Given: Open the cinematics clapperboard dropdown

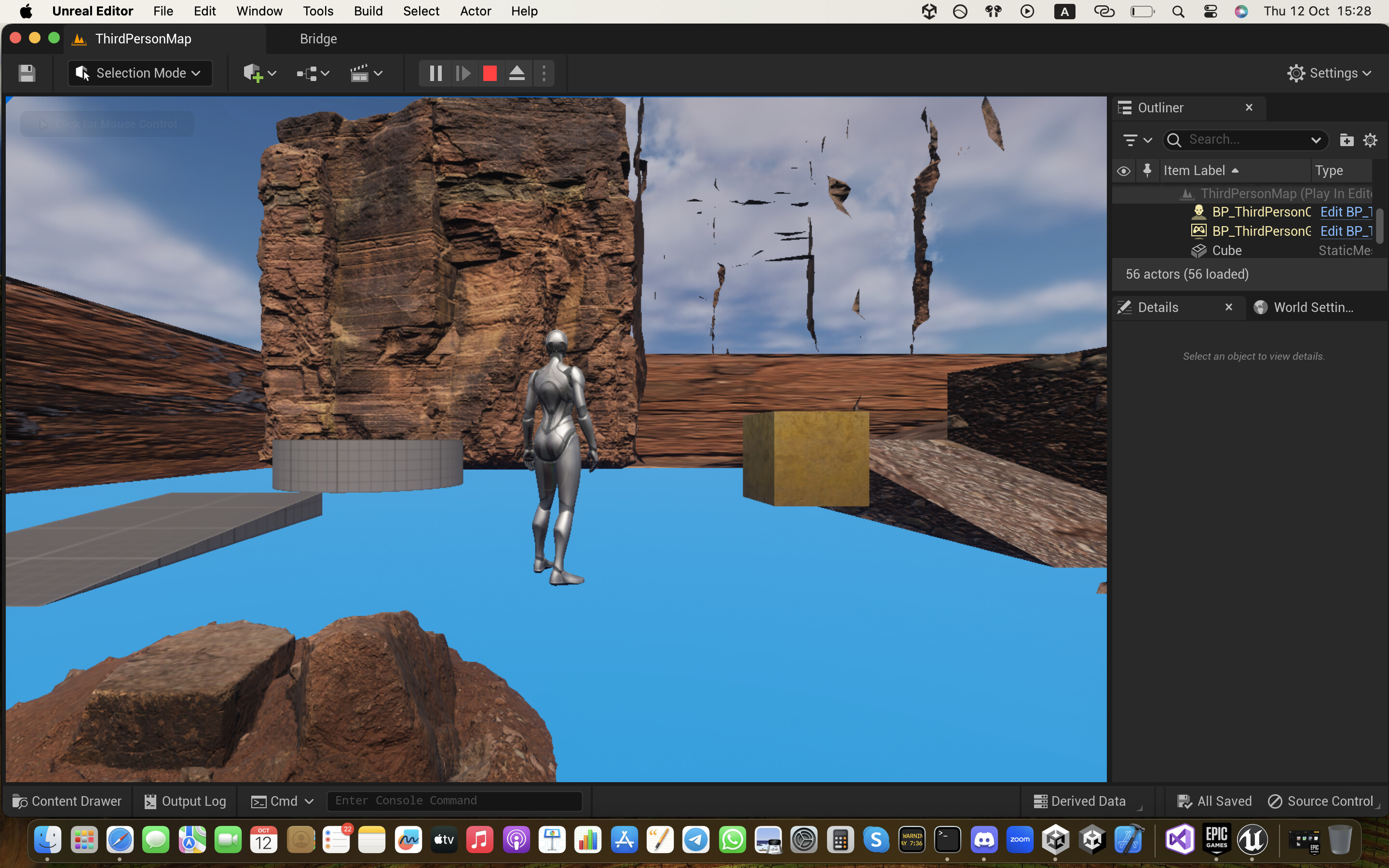Looking at the screenshot, I should pyautogui.click(x=366, y=73).
